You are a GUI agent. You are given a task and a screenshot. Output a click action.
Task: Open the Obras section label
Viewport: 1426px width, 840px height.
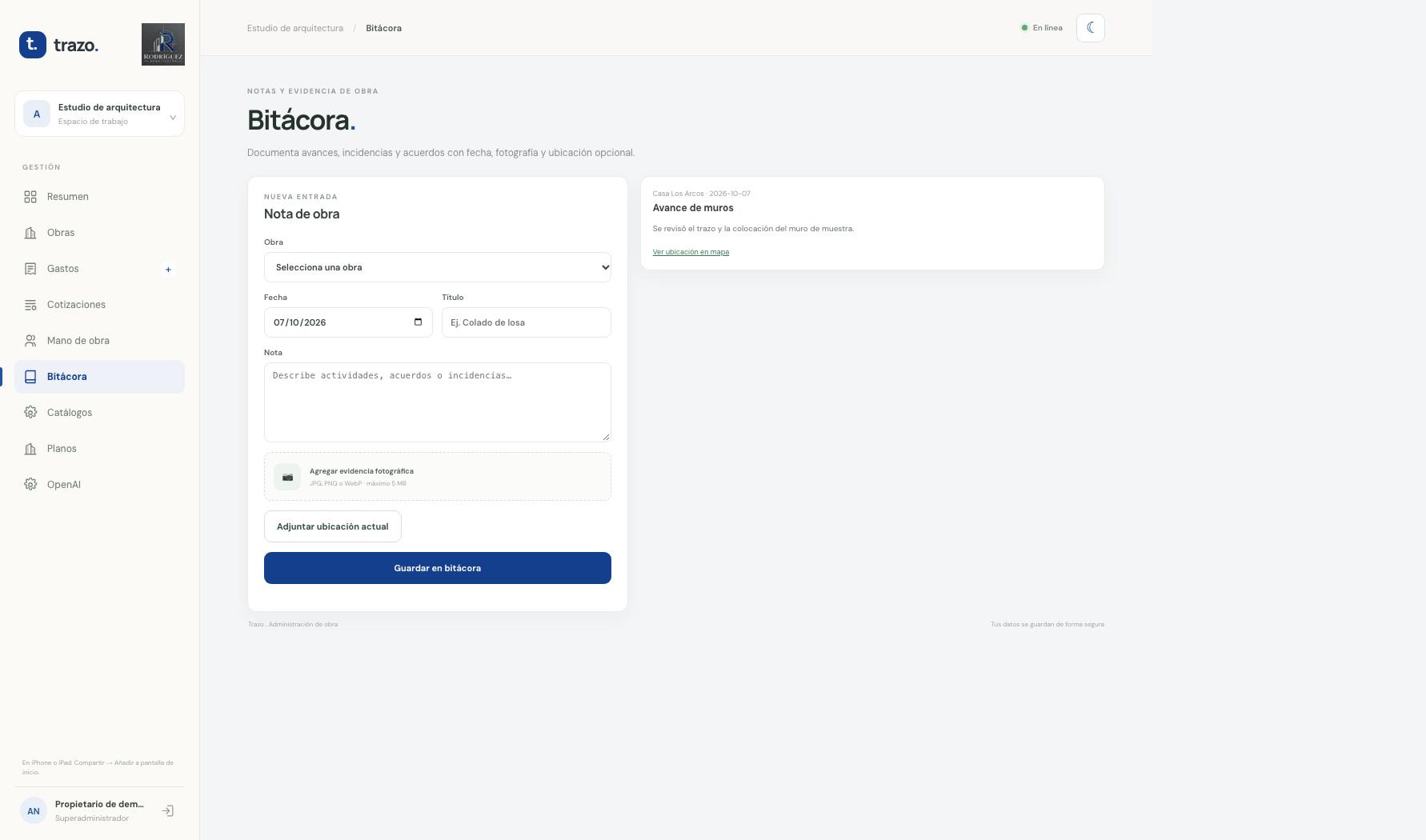click(61, 233)
